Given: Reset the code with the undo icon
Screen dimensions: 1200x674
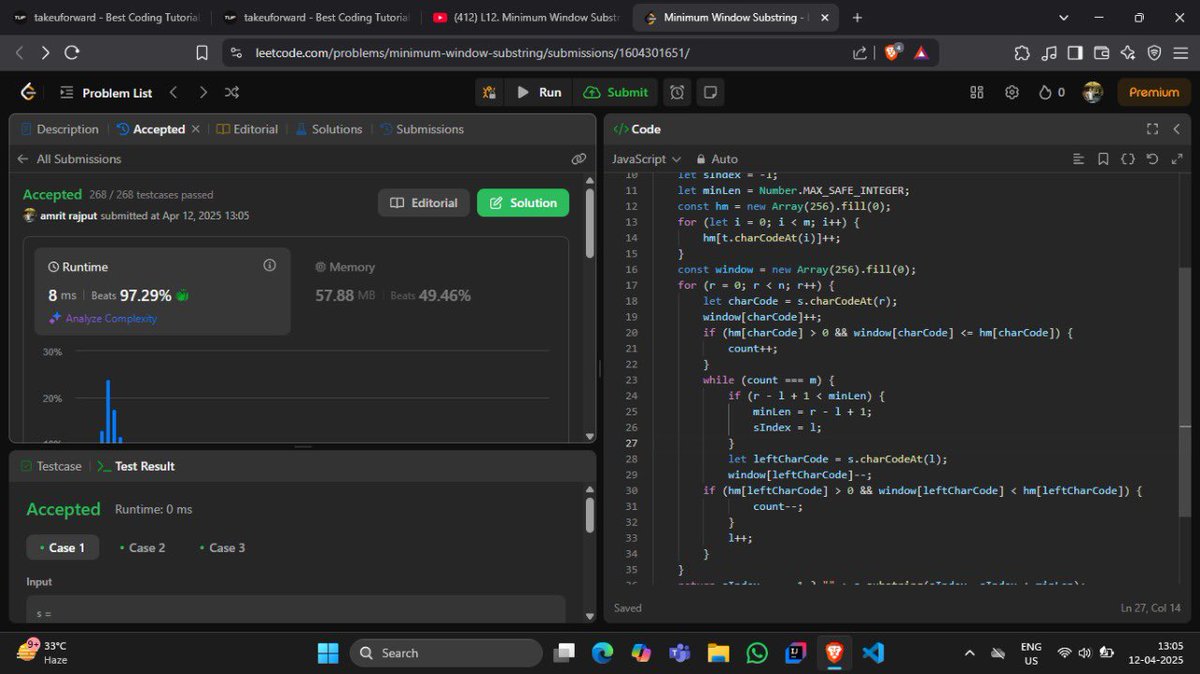Looking at the screenshot, I should (x=1152, y=158).
